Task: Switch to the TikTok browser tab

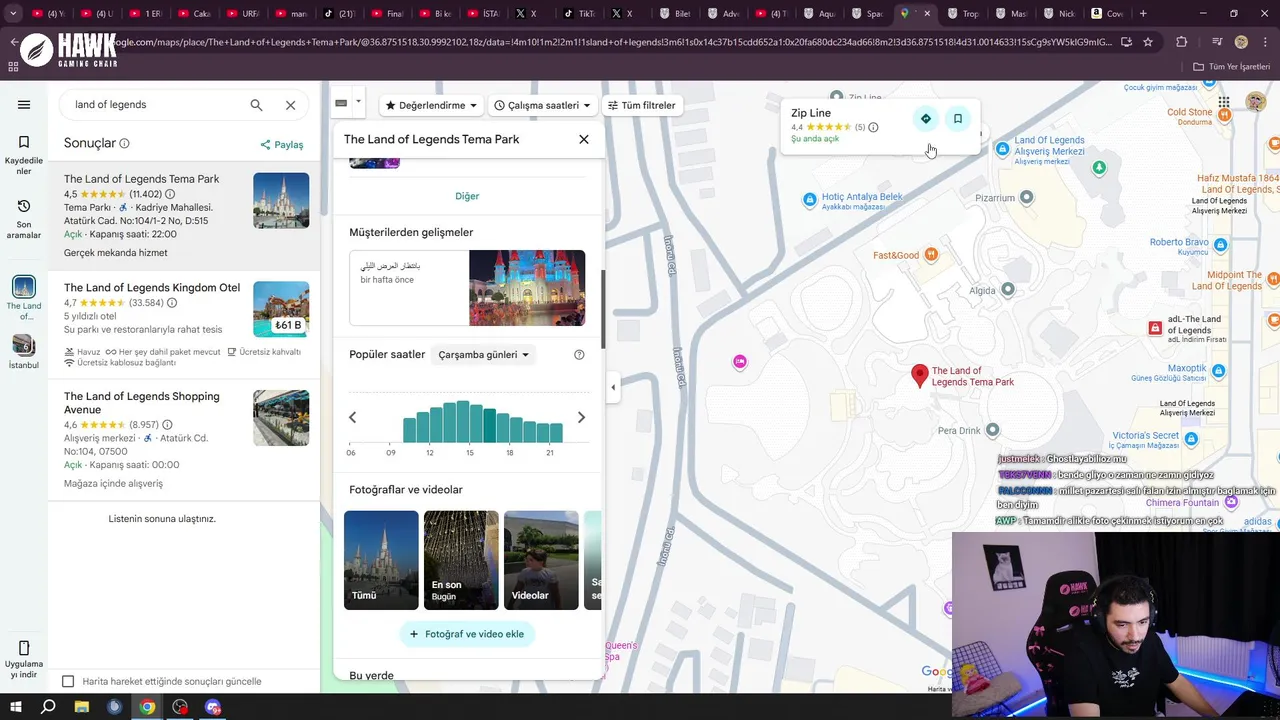Action: click(x=578, y=14)
